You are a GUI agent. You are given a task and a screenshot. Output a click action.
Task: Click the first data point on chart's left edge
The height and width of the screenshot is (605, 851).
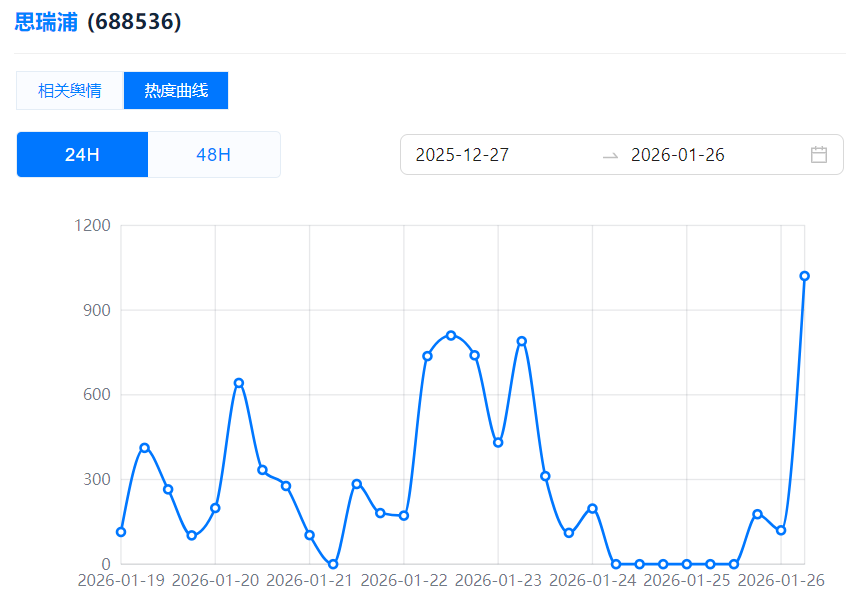pos(121,532)
